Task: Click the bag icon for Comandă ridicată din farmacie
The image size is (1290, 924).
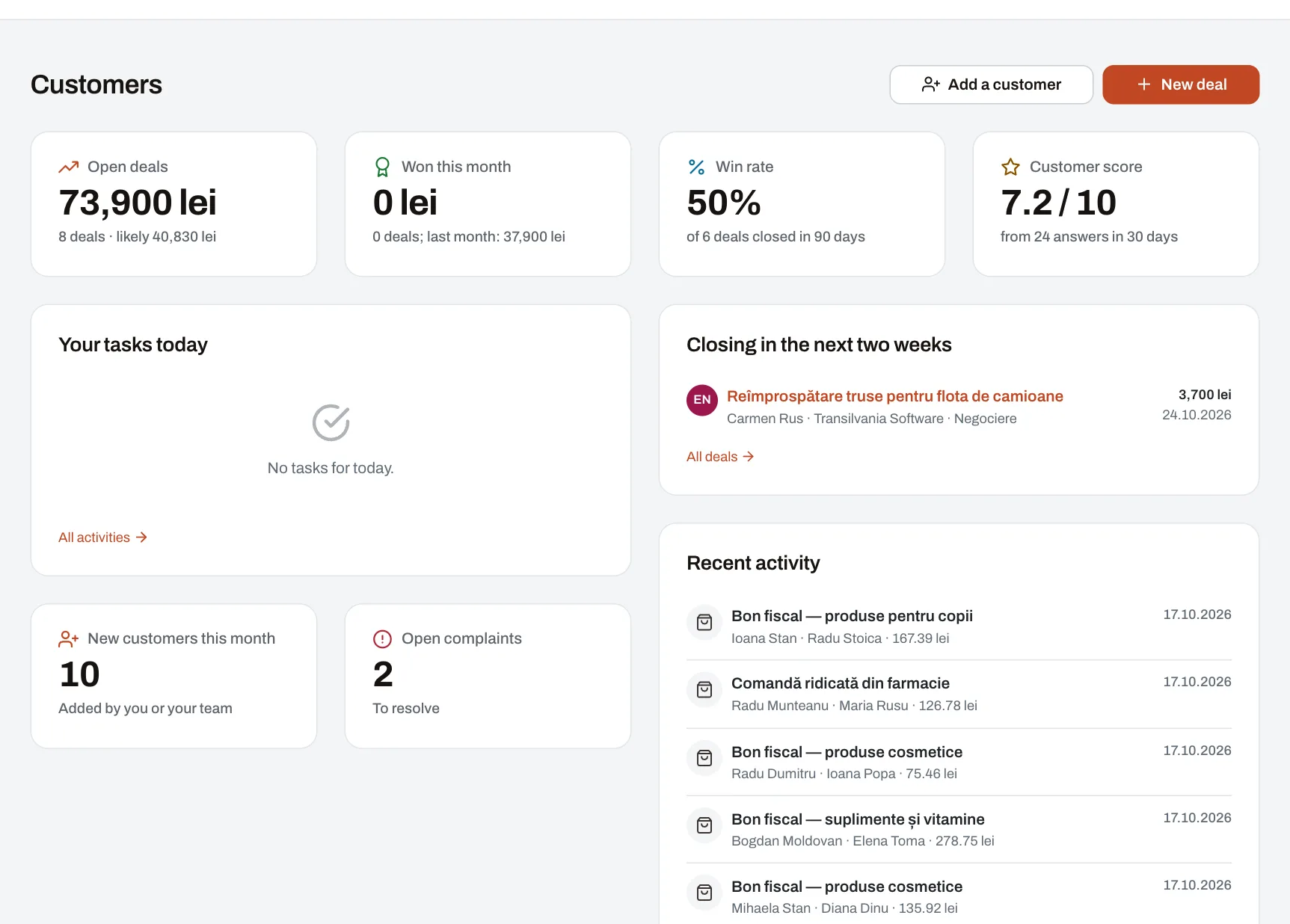Action: pyautogui.click(x=704, y=690)
